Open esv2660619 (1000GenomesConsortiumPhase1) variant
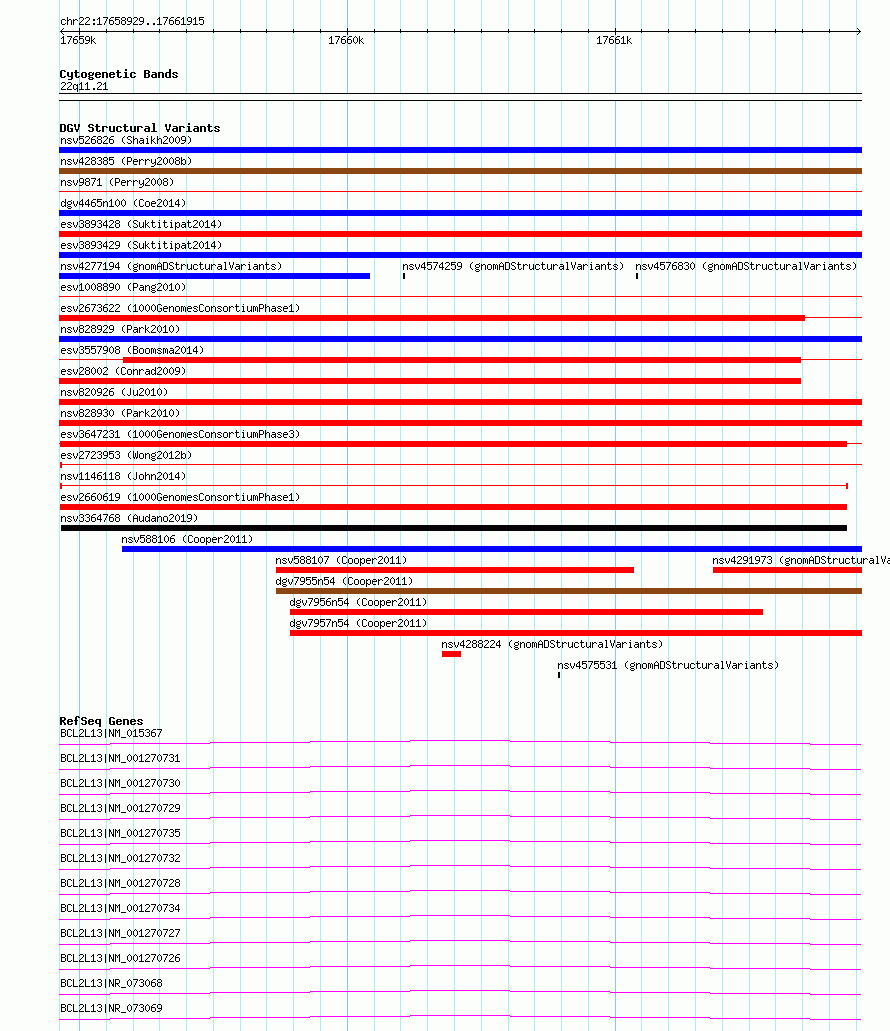This screenshot has width=890, height=1031. (180, 498)
